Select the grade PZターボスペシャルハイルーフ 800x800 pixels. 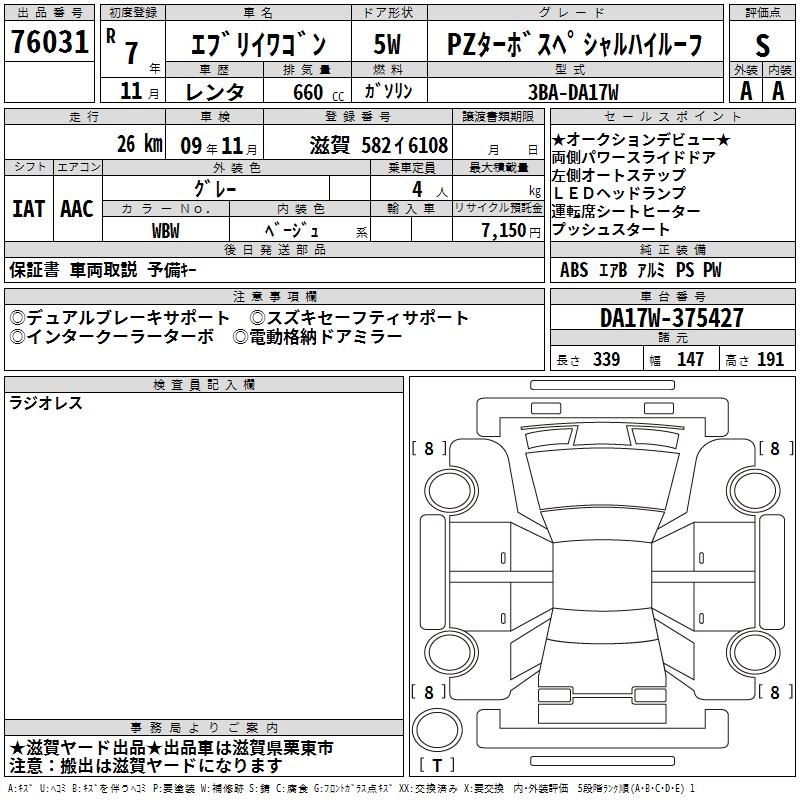(575, 44)
